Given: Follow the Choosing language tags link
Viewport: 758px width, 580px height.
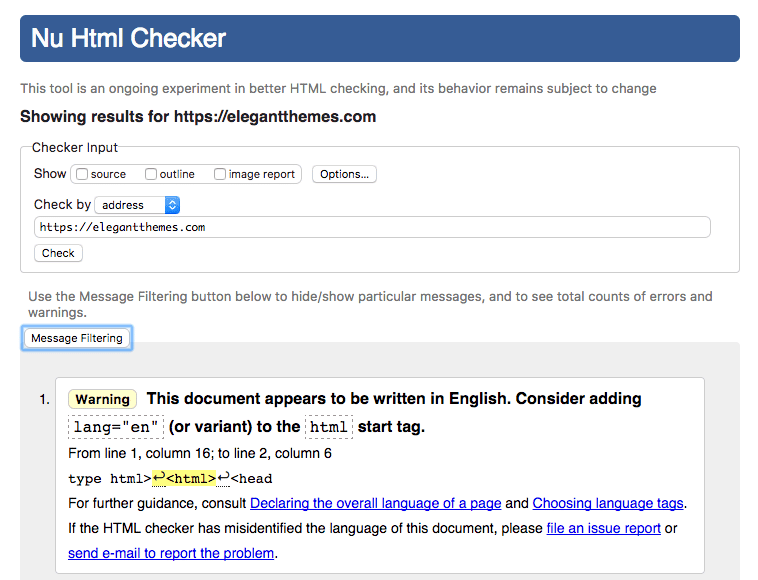Looking at the screenshot, I should pyautogui.click(x=608, y=503).
